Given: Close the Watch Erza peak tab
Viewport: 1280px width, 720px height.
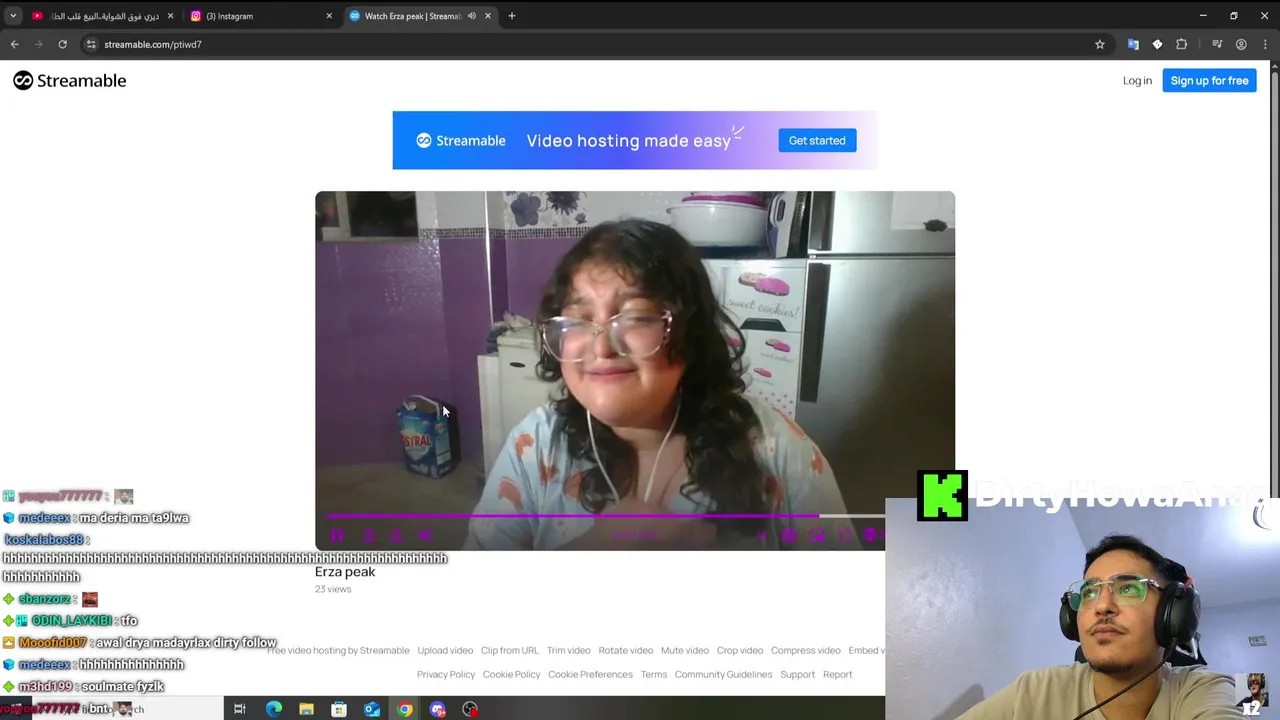Looking at the screenshot, I should click(488, 16).
